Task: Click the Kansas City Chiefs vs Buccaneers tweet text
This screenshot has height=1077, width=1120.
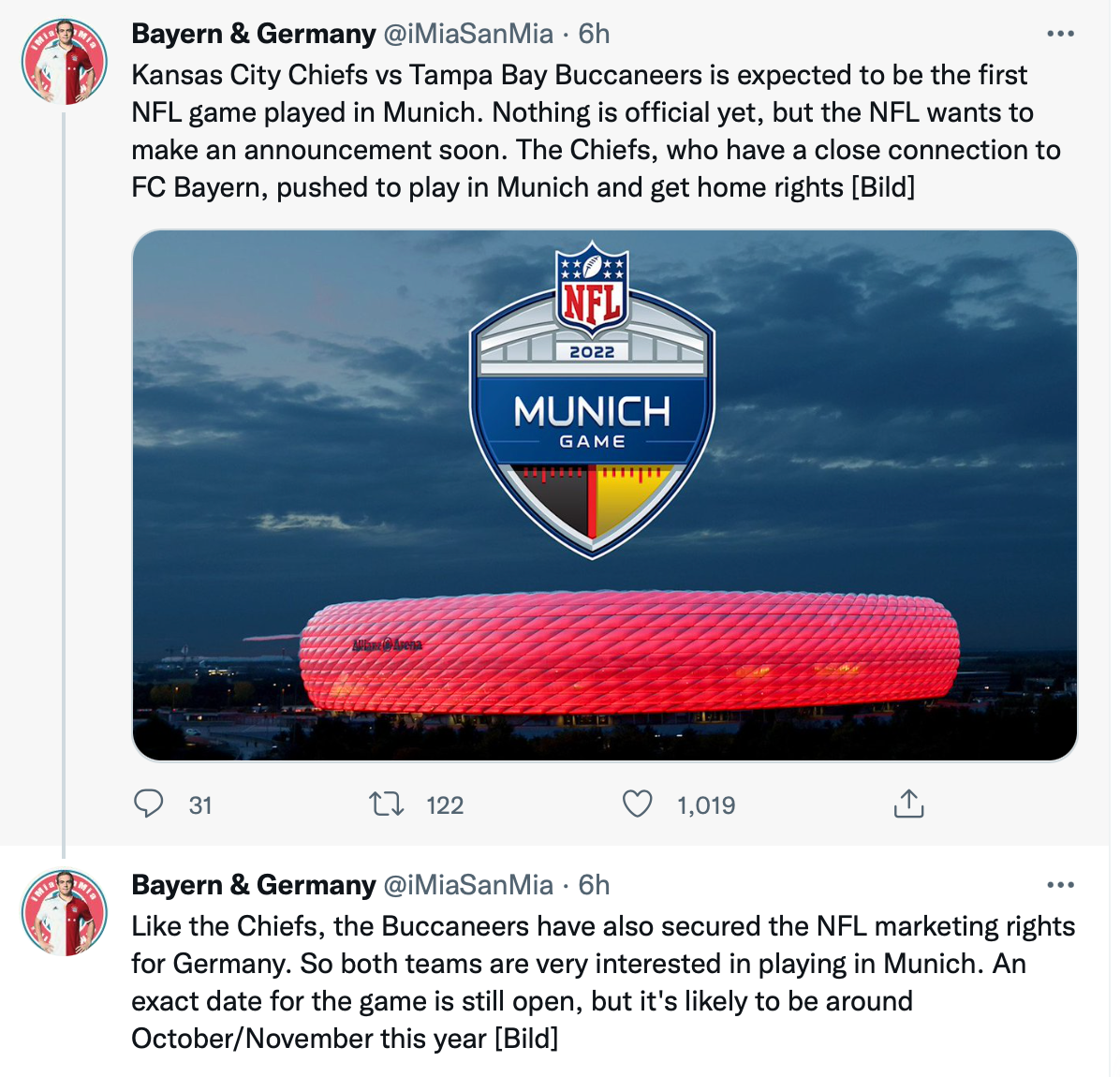Action: [596, 131]
